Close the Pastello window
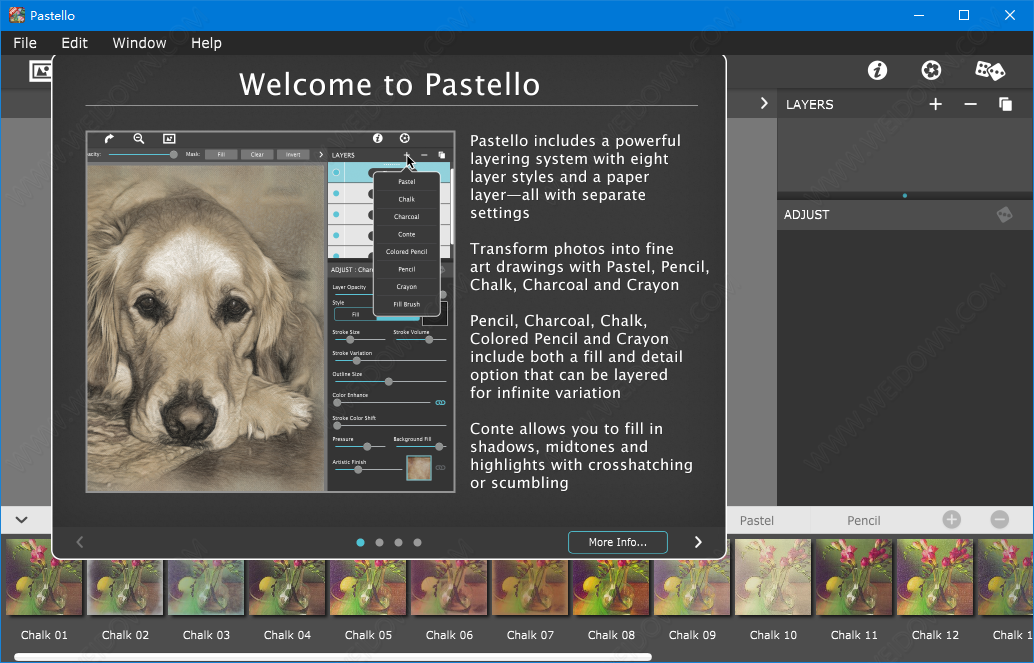 pos(1010,15)
